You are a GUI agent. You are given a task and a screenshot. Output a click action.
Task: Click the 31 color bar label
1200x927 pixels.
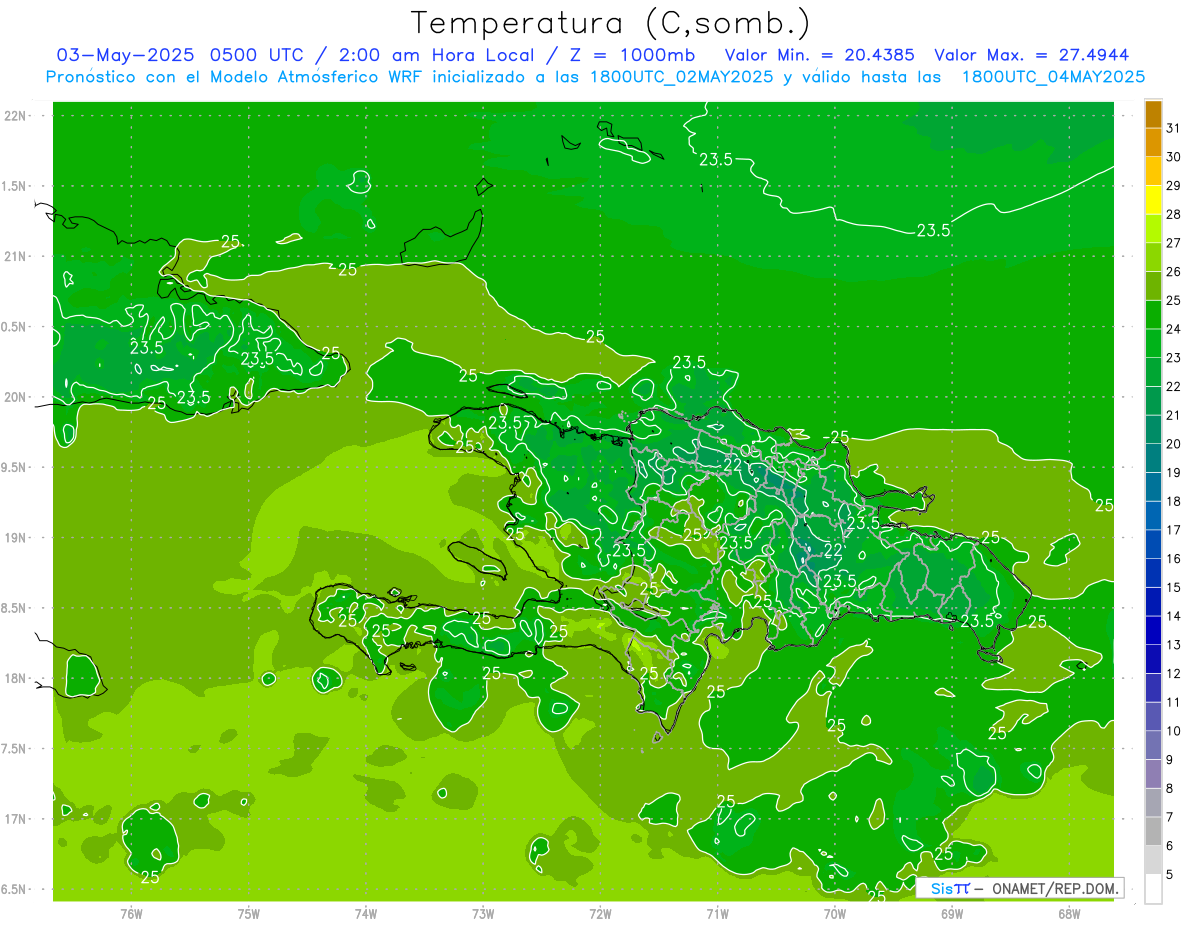click(1174, 128)
